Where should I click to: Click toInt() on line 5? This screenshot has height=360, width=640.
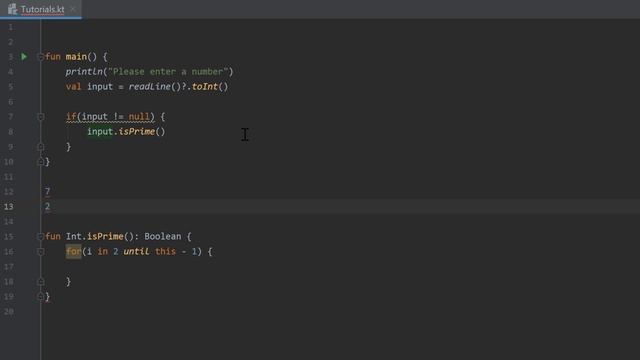tap(210, 87)
